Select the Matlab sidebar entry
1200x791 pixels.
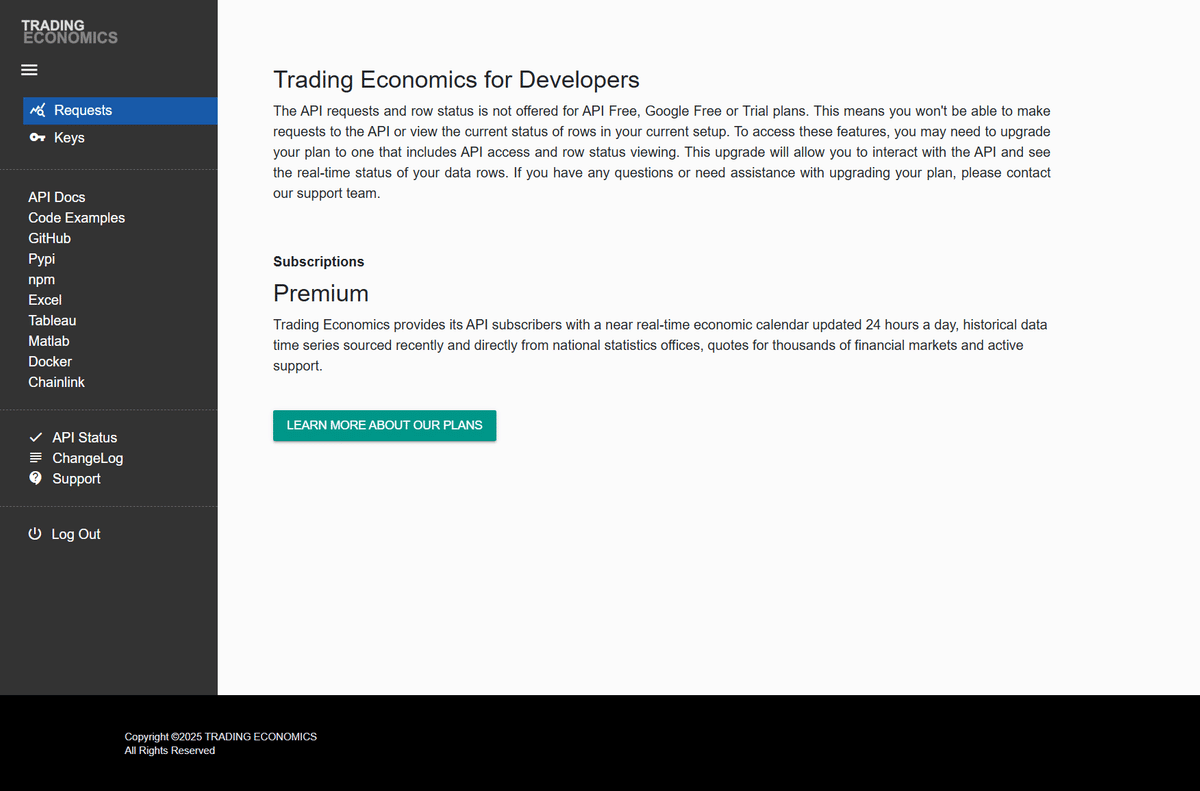coord(48,340)
